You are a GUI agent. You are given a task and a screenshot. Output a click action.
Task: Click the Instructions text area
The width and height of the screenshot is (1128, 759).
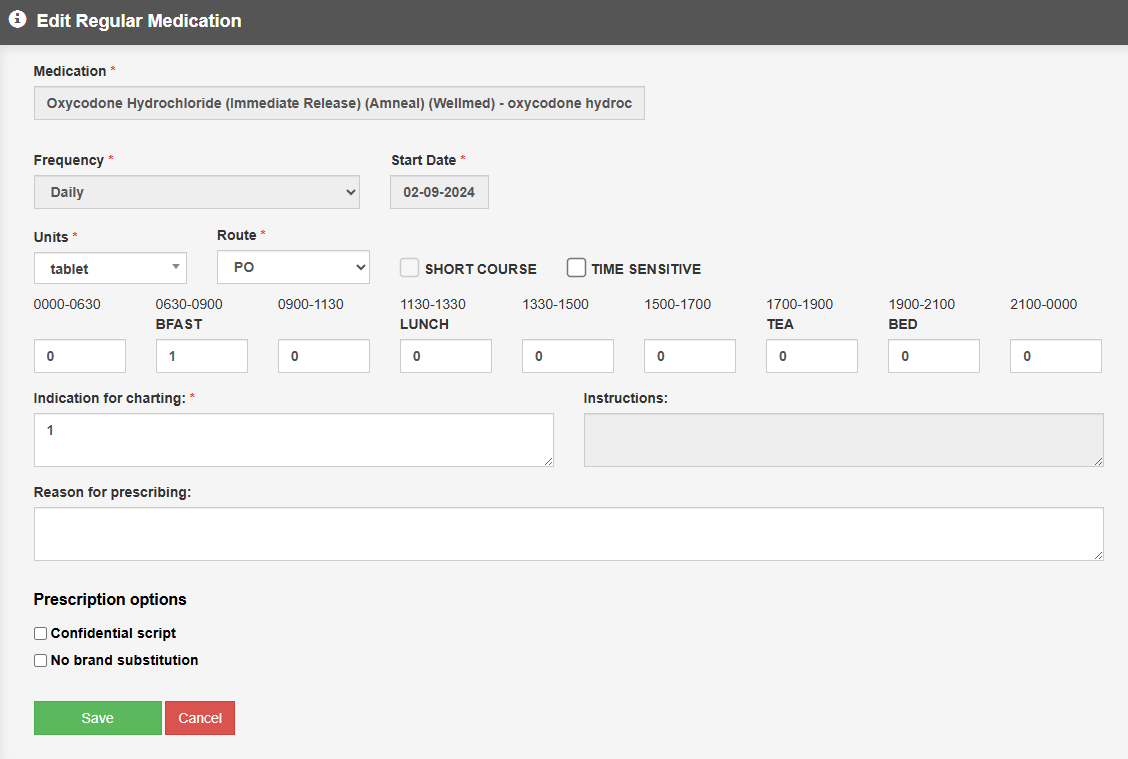843,440
